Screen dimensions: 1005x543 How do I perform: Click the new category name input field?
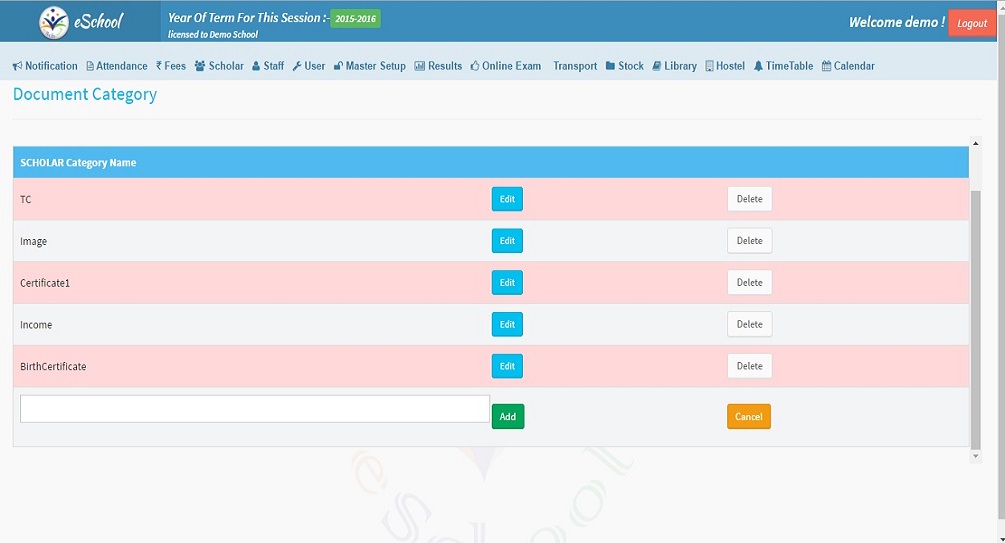coord(254,409)
